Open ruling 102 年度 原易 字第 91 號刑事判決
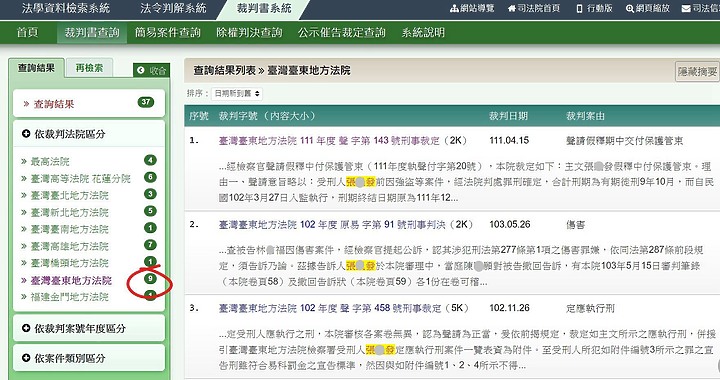The height and width of the screenshot is (380, 720). coord(332,224)
